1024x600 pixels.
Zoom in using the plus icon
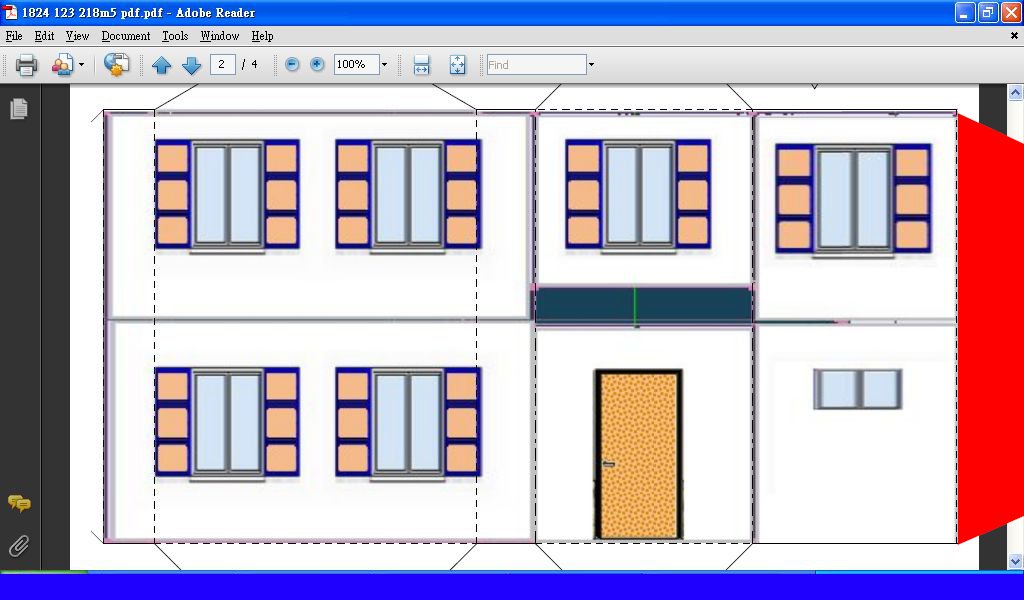(317, 65)
